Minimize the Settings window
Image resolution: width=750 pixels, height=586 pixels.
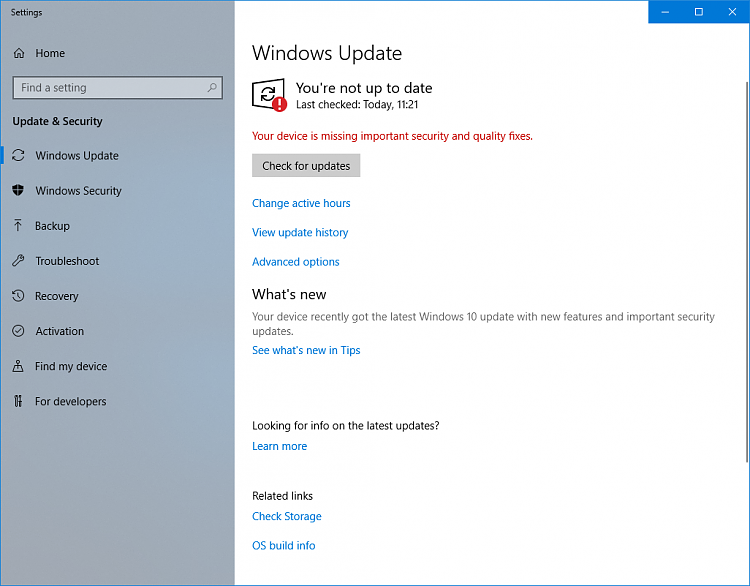[x=665, y=12]
